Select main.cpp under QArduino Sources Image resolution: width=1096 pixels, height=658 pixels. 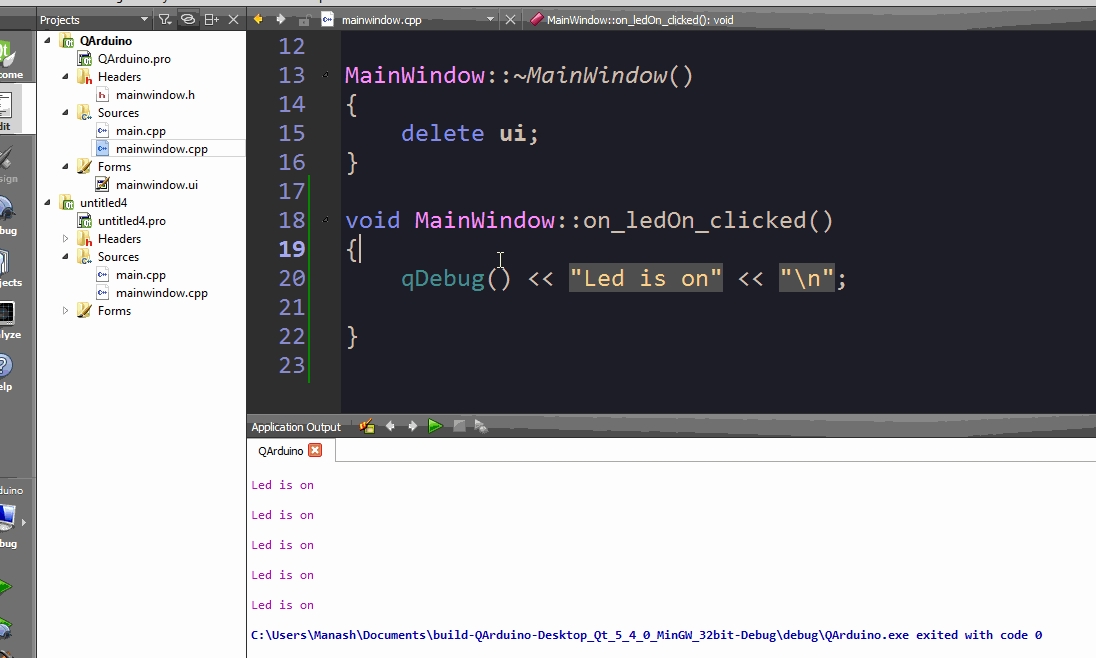[x=140, y=131]
